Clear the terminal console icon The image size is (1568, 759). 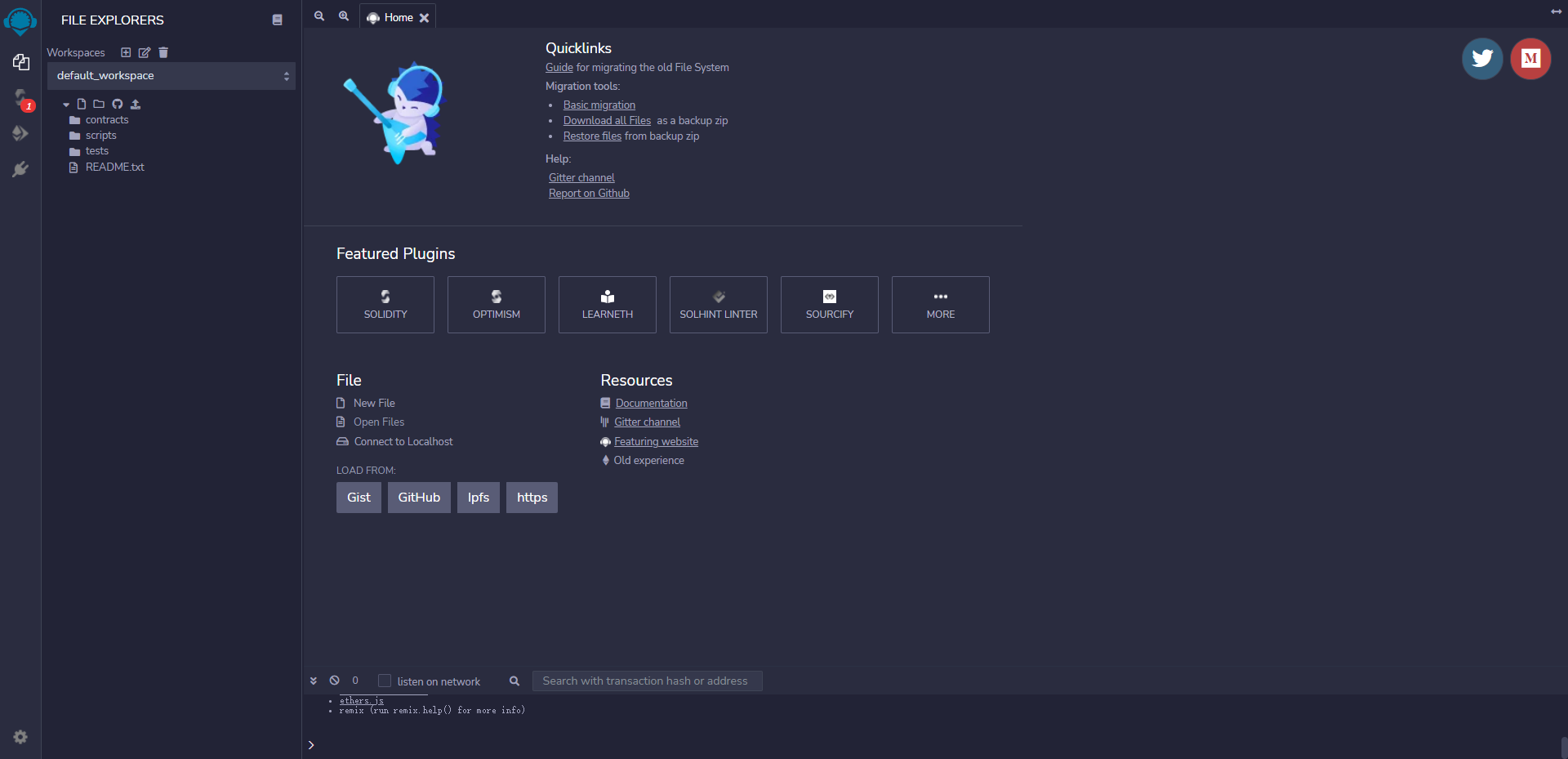(335, 681)
